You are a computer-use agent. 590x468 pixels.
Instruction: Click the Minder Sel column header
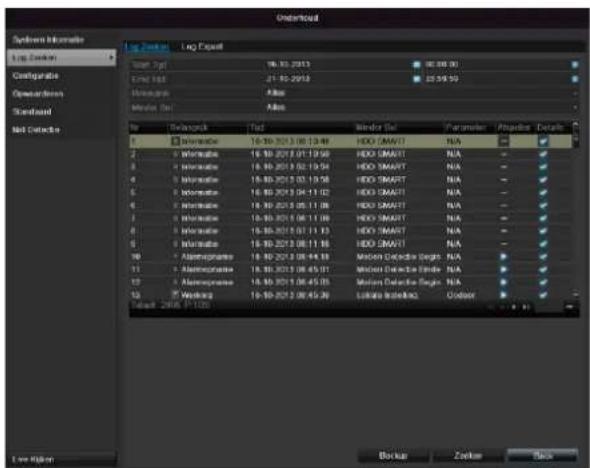pyautogui.click(x=376, y=128)
